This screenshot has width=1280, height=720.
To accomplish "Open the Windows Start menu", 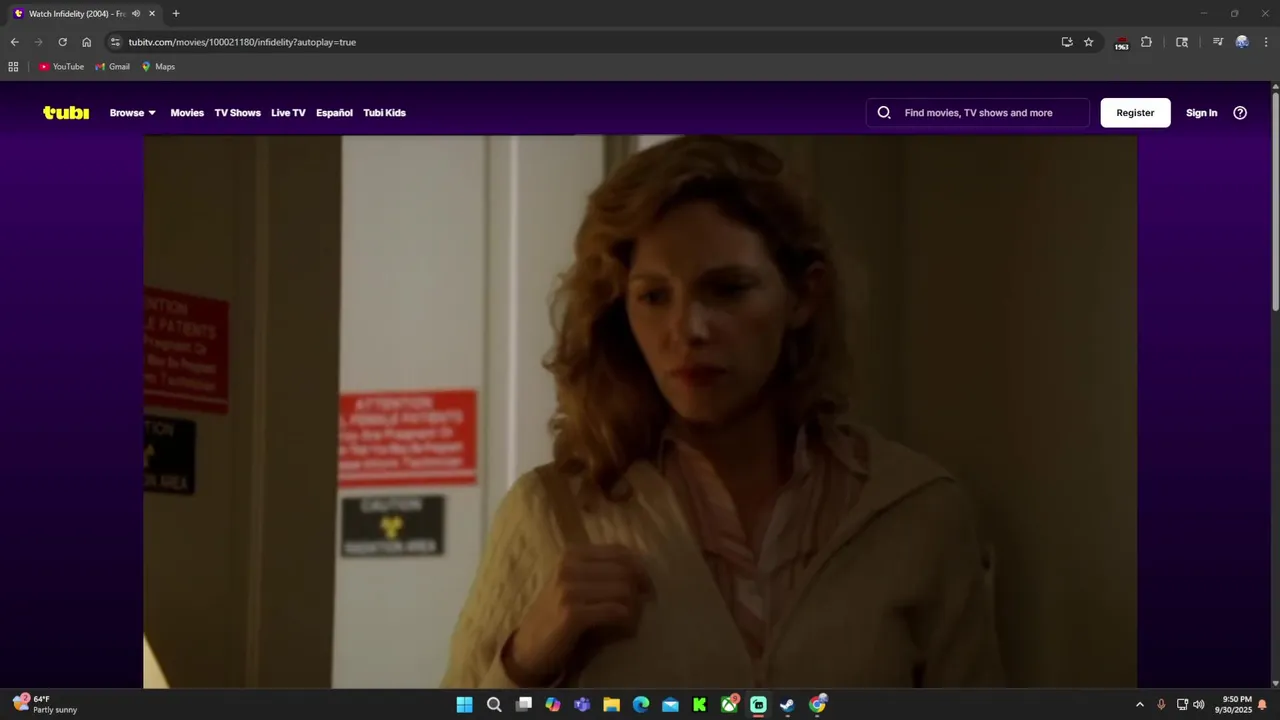I will tap(464, 705).
